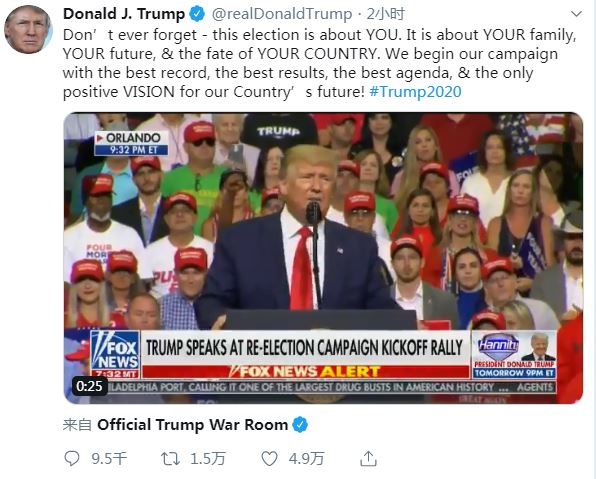Viewport: 596px width, 479px height.
Task: Expand the tweet options chevron menu
Action: [577, 14]
